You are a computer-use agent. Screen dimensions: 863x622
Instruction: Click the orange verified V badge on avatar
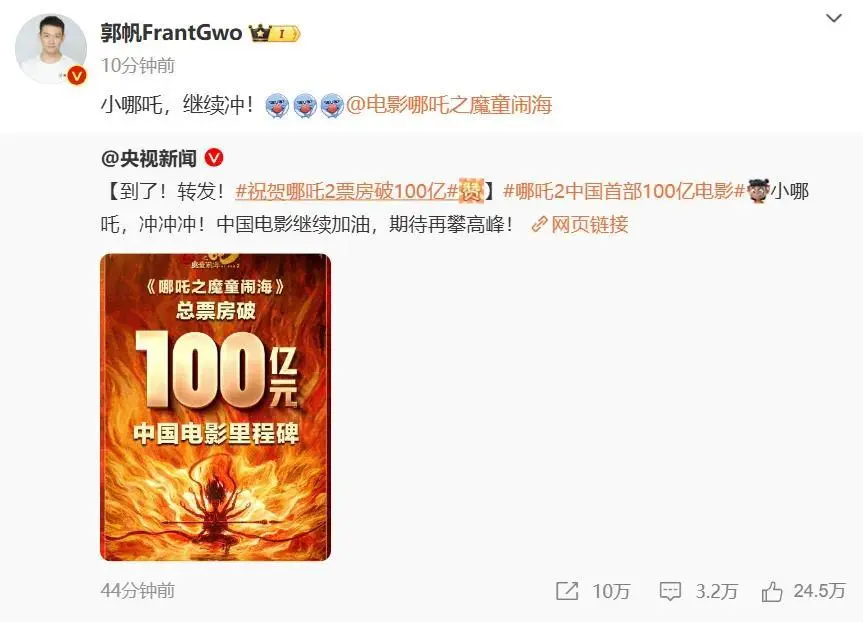click(x=77, y=75)
